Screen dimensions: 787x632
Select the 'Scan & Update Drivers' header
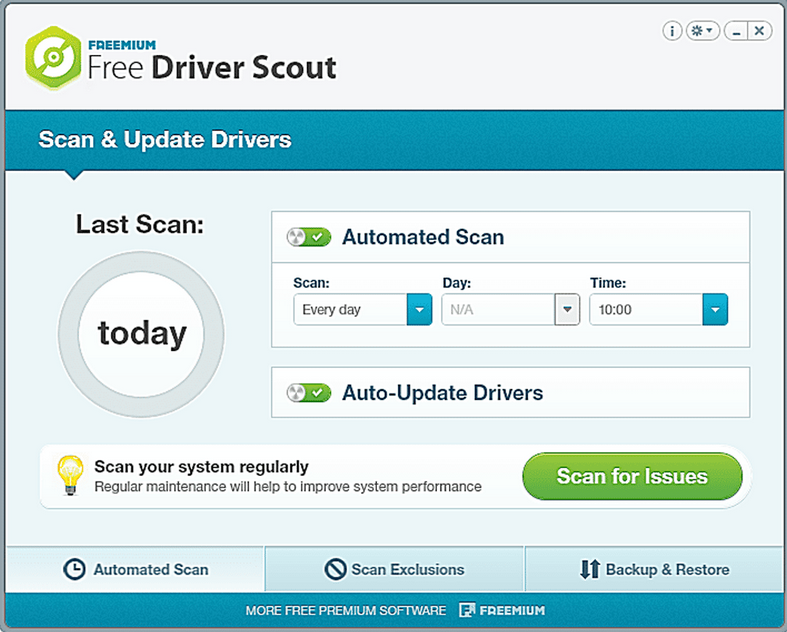click(165, 140)
